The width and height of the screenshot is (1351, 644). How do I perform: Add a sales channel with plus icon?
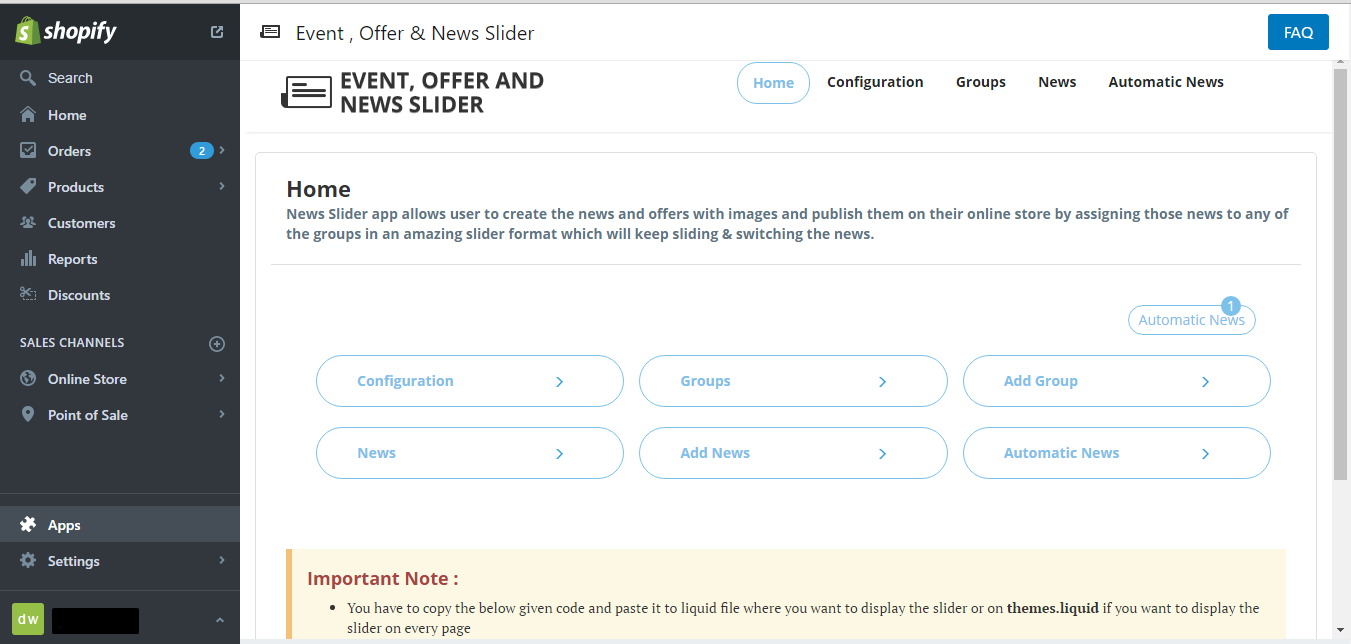point(217,344)
